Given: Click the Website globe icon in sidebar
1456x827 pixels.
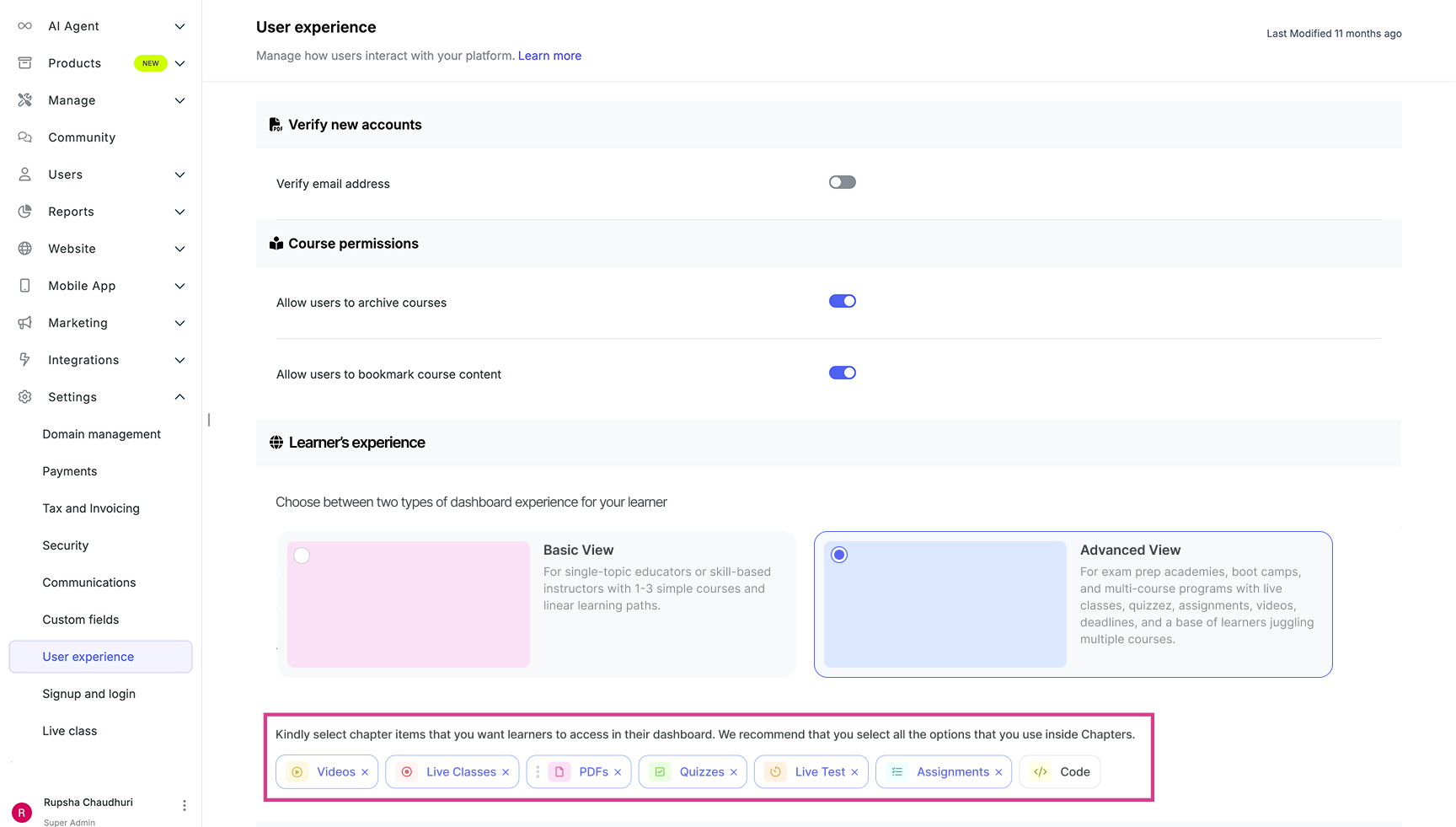Looking at the screenshot, I should pos(25,249).
